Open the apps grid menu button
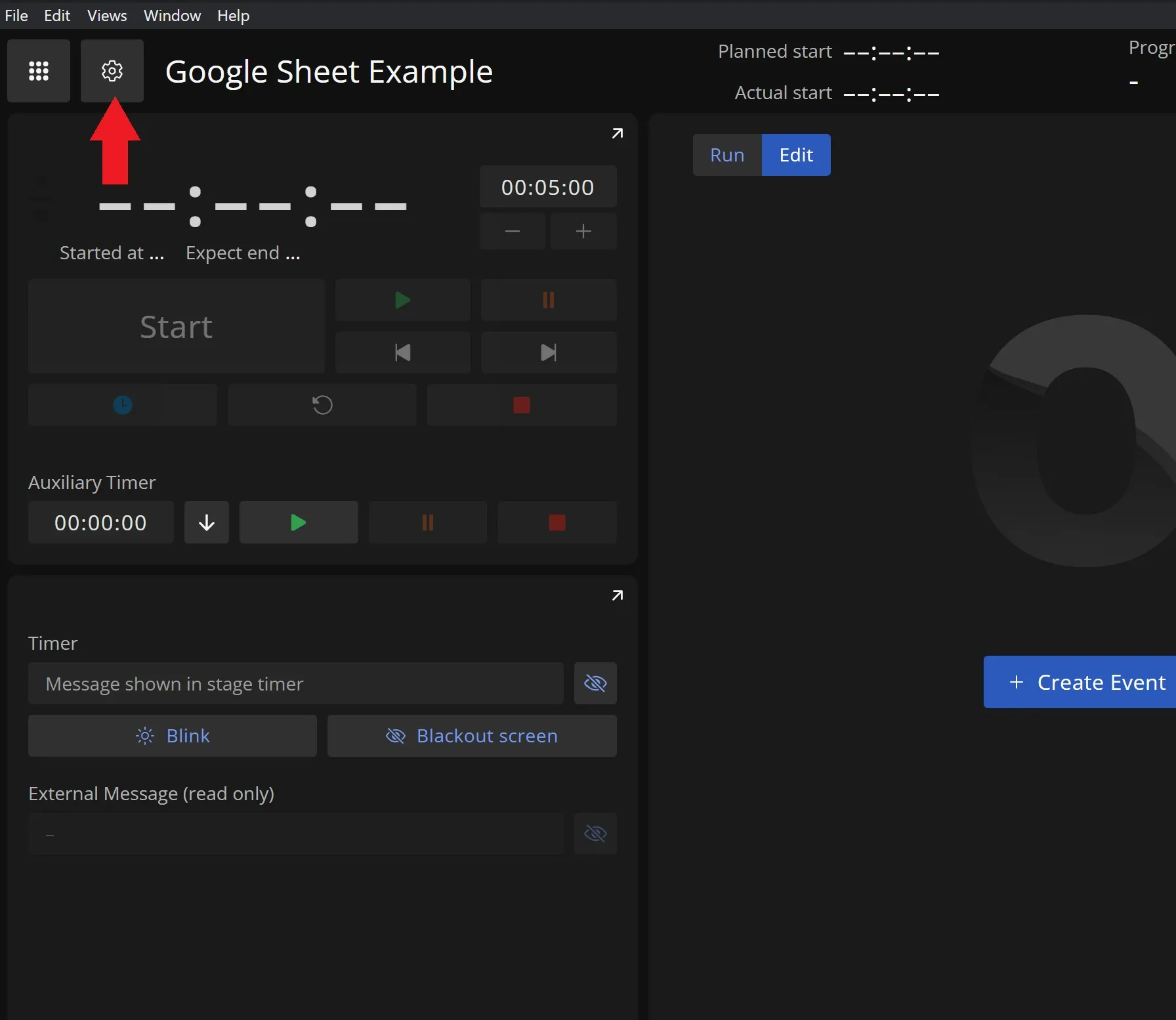The height and width of the screenshot is (1020, 1176). point(39,71)
